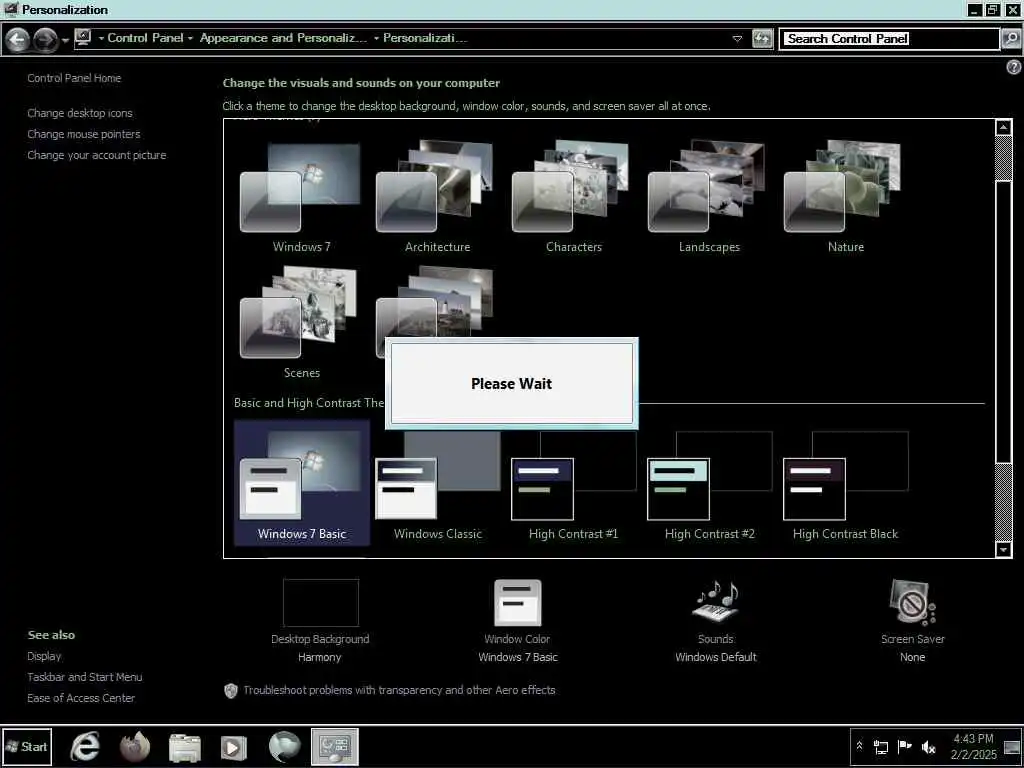Click Control Panel in breadcrumb
The image size is (1024, 768).
[x=145, y=38]
